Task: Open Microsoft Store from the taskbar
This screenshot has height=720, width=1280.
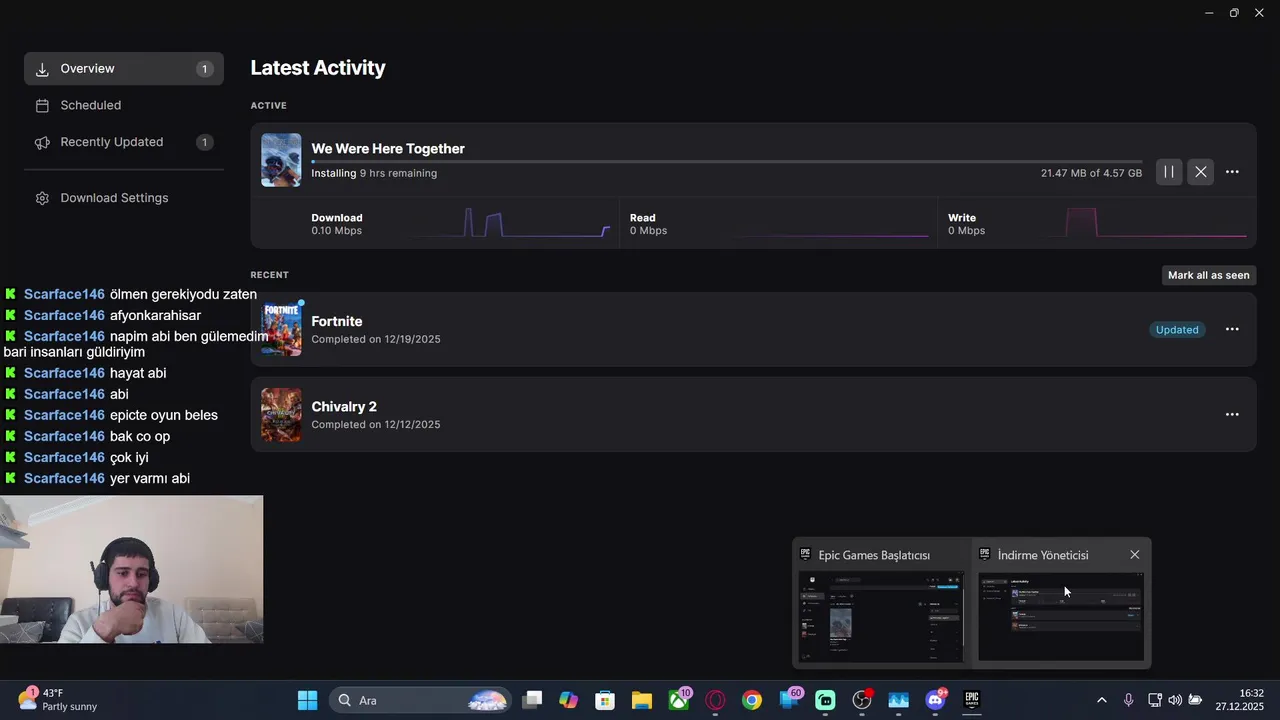Action: coord(605,700)
